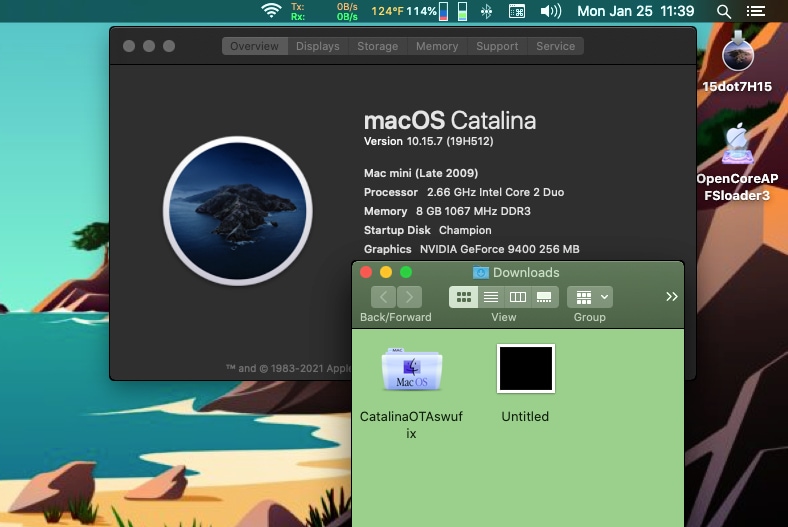Switch Finder to list view
The image size is (788, 527).
pyautogui.click(x=490, y=297)
